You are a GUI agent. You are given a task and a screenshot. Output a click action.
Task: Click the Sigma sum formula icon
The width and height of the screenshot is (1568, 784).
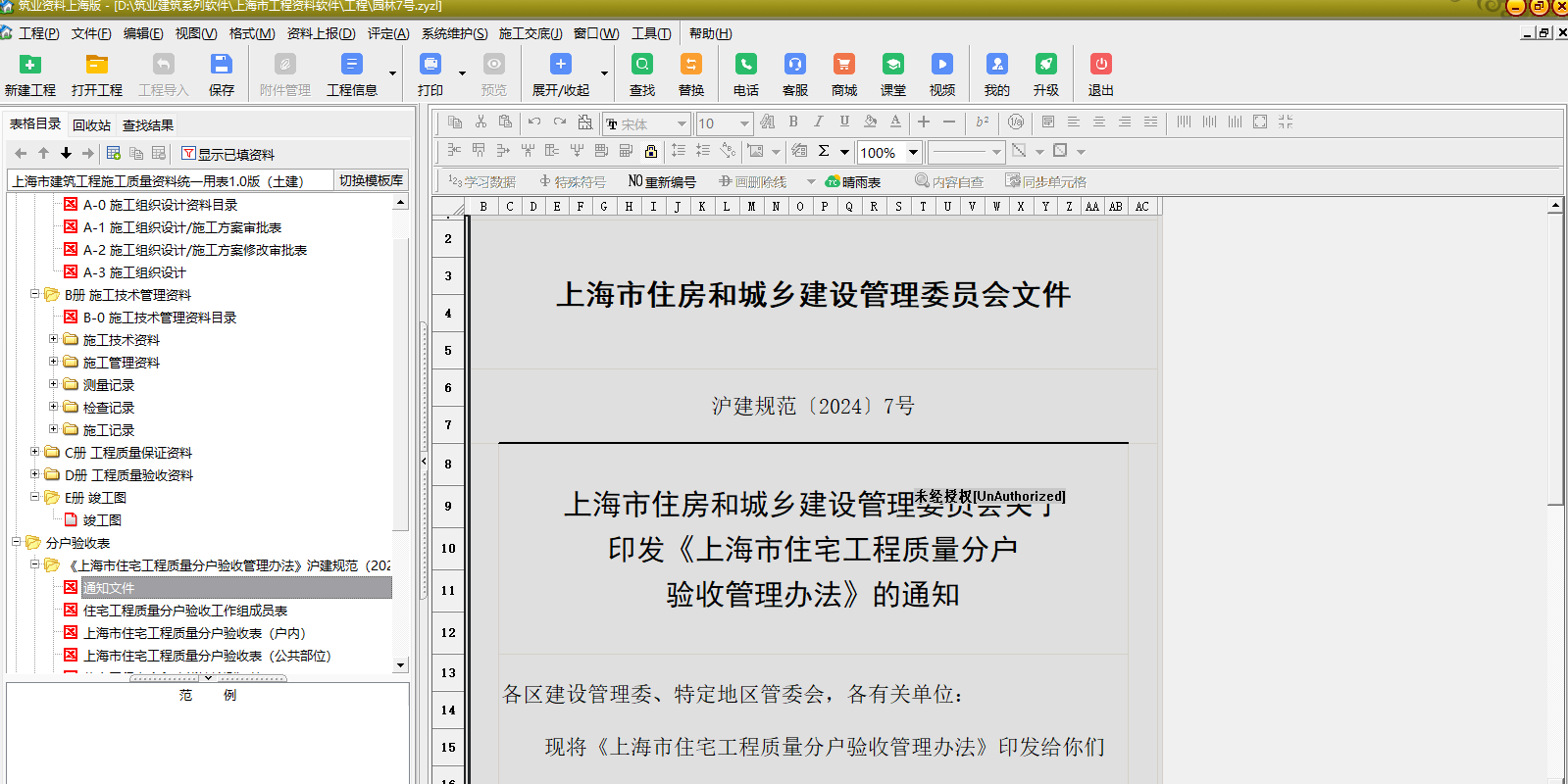coord(824,151)
